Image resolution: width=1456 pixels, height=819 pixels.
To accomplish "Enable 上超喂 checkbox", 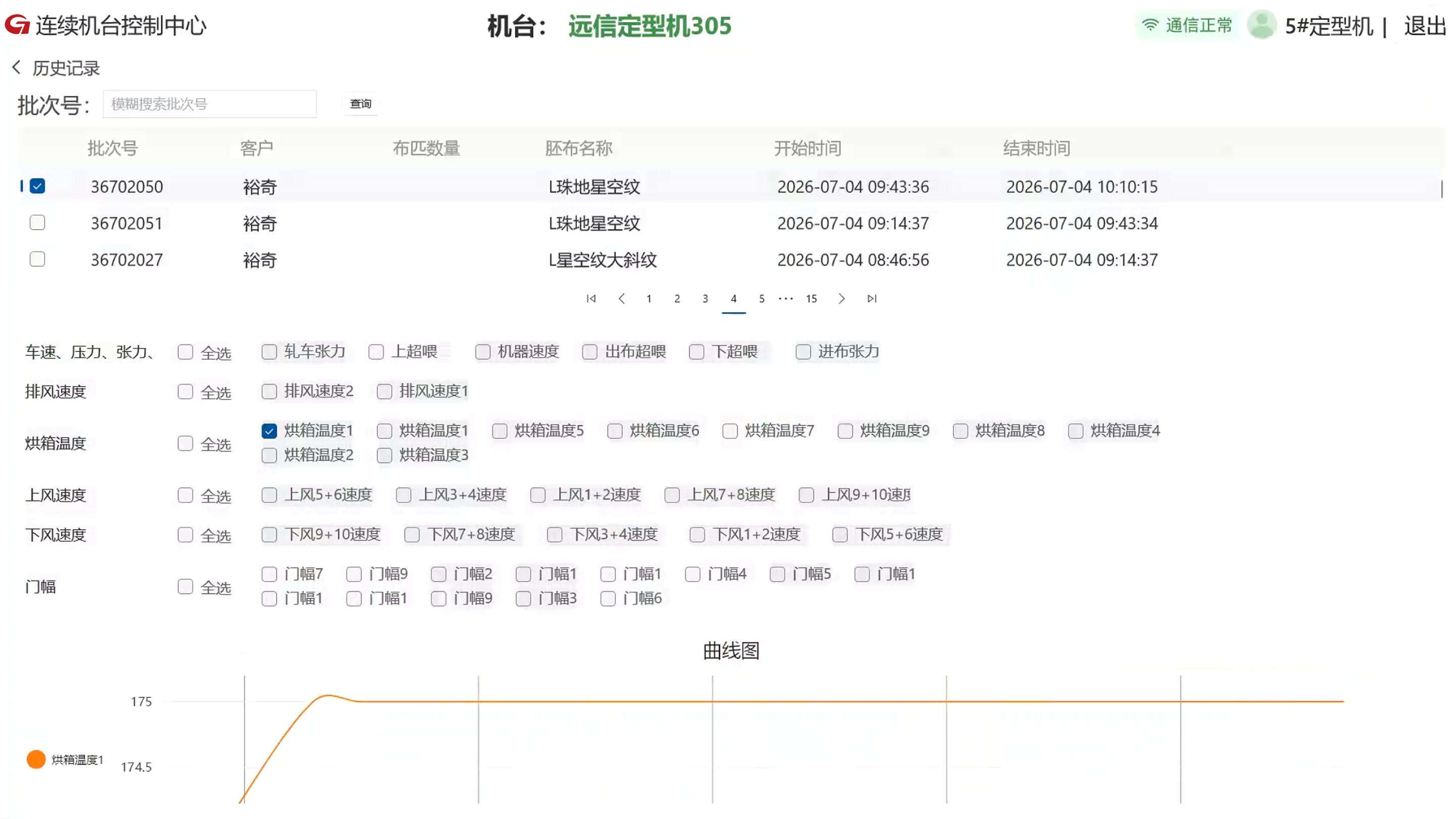I will coord(377,352).
